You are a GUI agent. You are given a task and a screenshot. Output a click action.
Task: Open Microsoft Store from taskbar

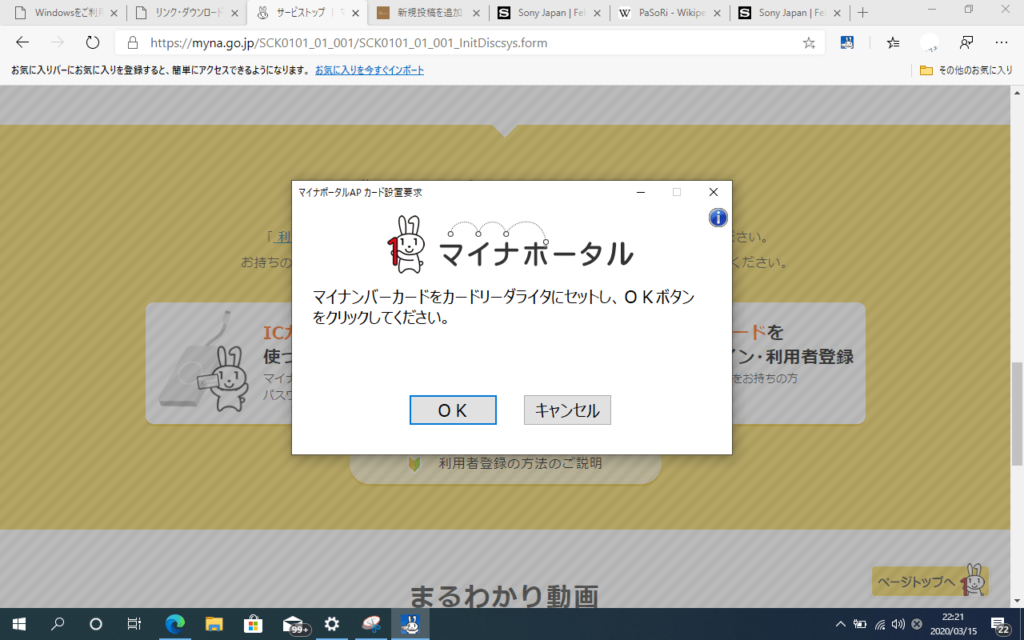point(253,624)
